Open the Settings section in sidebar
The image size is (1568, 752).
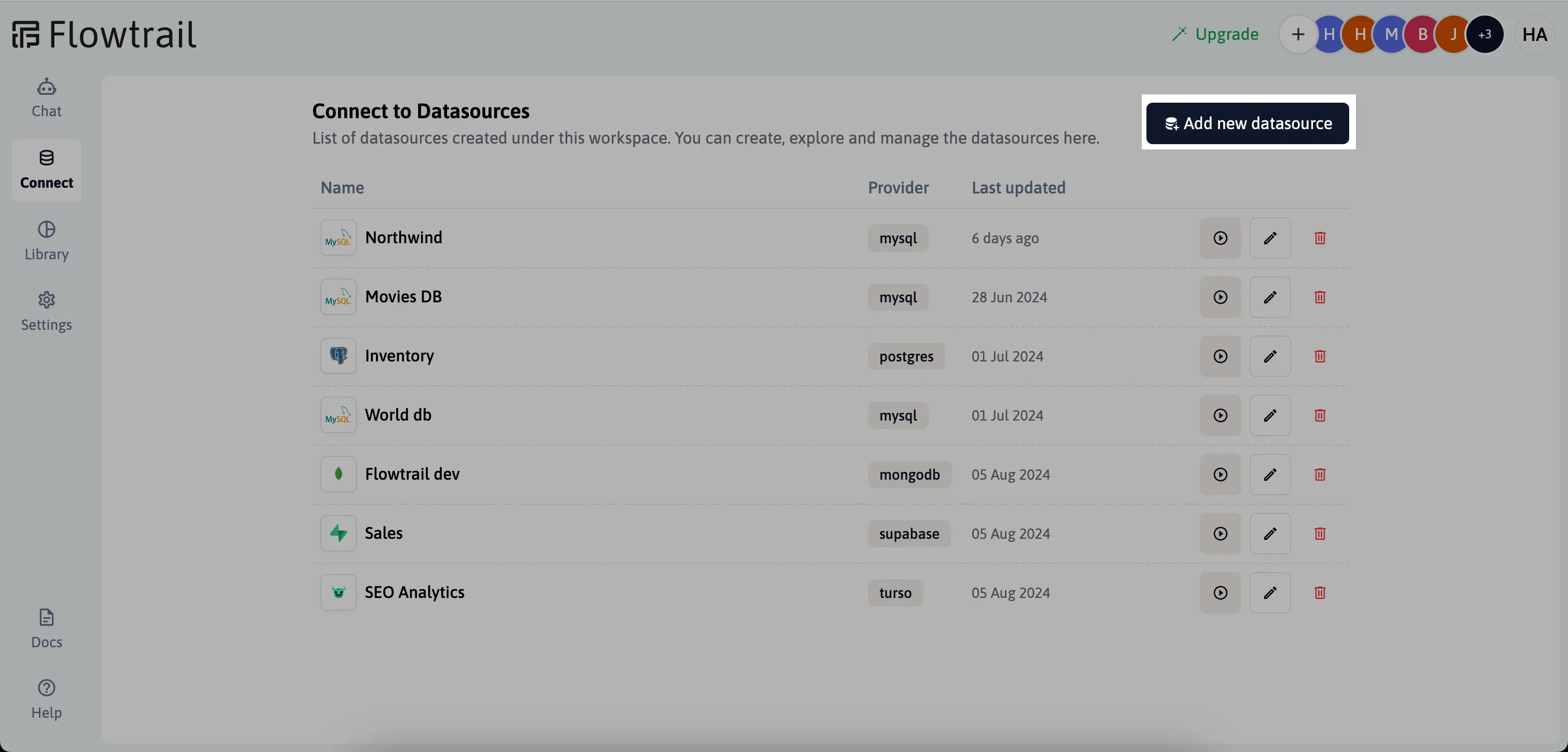(x=46, y=312)
